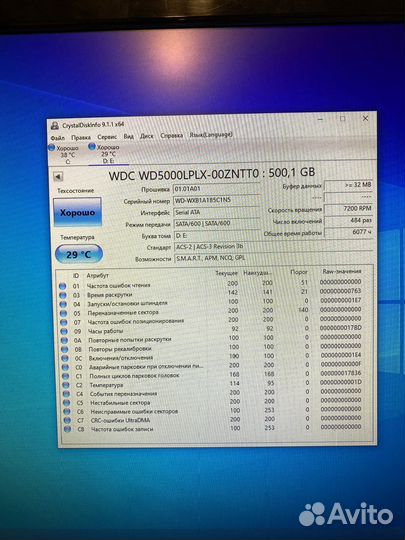The width and height of the screenshot is (405, 540).
Task: Click the 29 °C temperature button
Action: [79, 255]
